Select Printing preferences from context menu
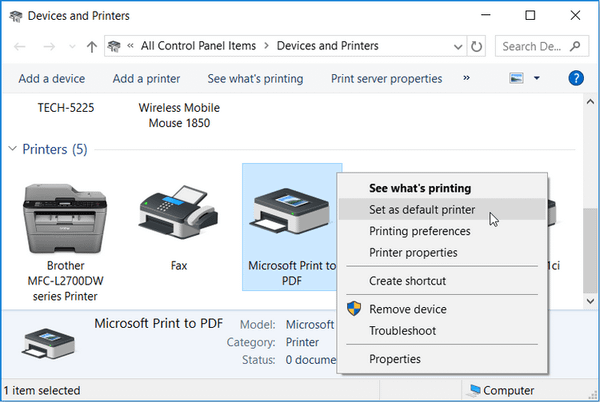This screenshot has height=402, width=600. click(x=419, y=231)
